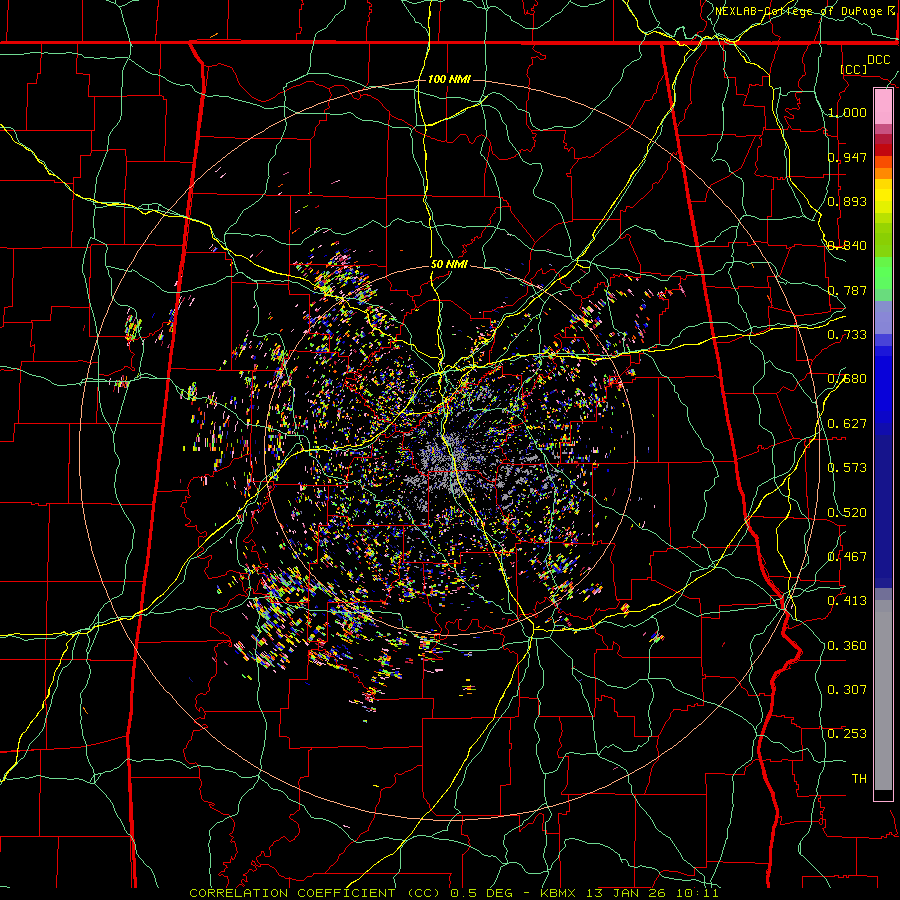900x900 pixels.
Task: Select the 0.413 legend value
Action: pyautogui.click(x=848, y=601)
